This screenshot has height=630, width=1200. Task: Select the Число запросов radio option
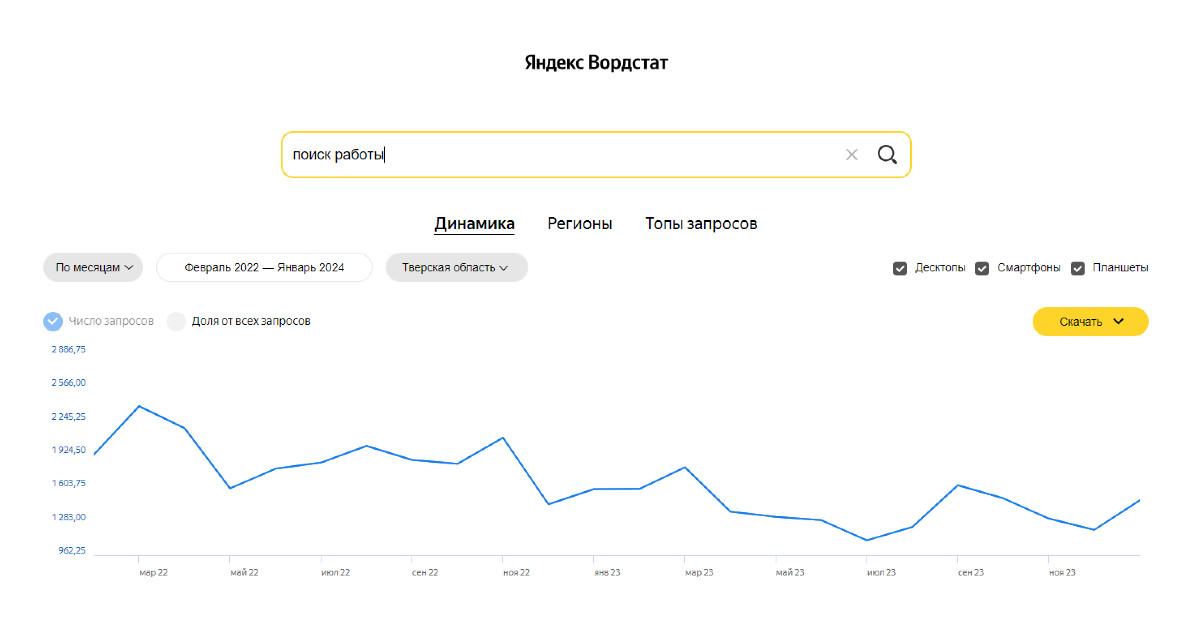coord(53,321)
